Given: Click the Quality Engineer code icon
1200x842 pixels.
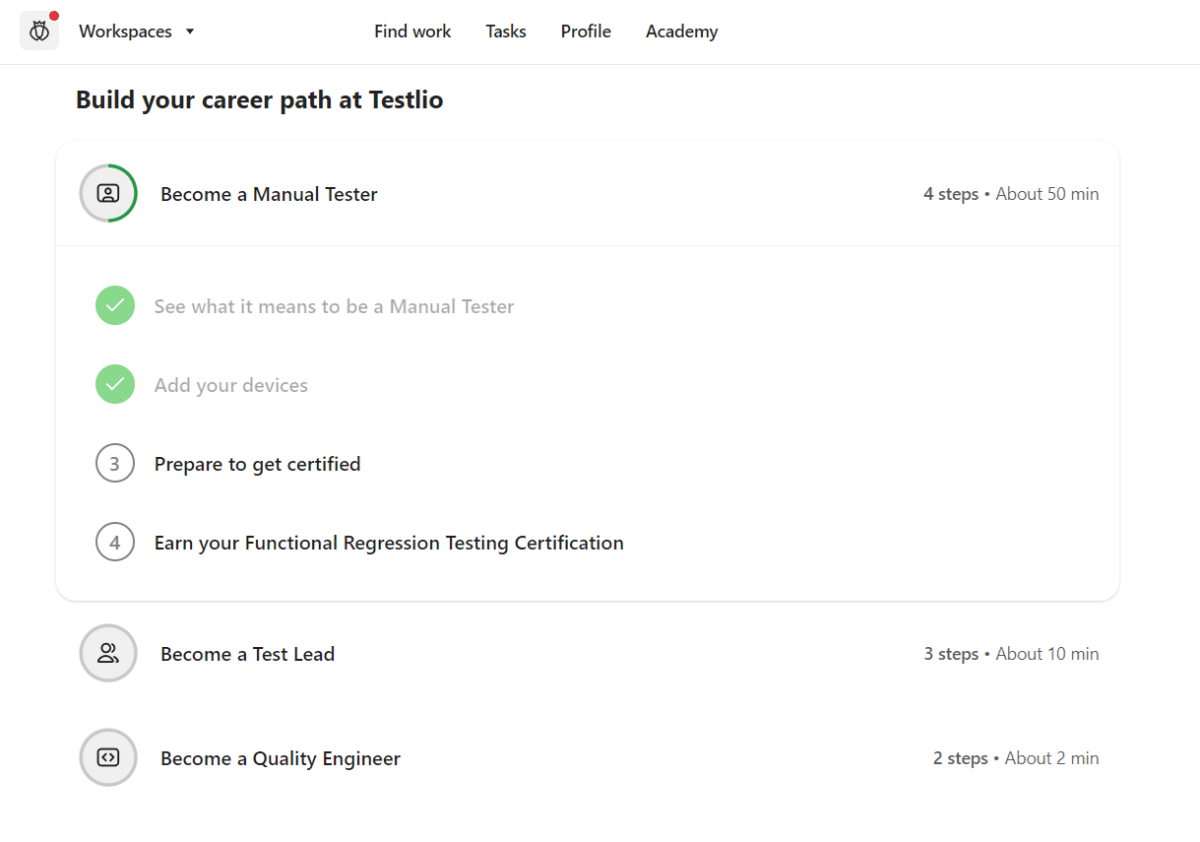Looking at the screenshot, I should coord(108,758).
